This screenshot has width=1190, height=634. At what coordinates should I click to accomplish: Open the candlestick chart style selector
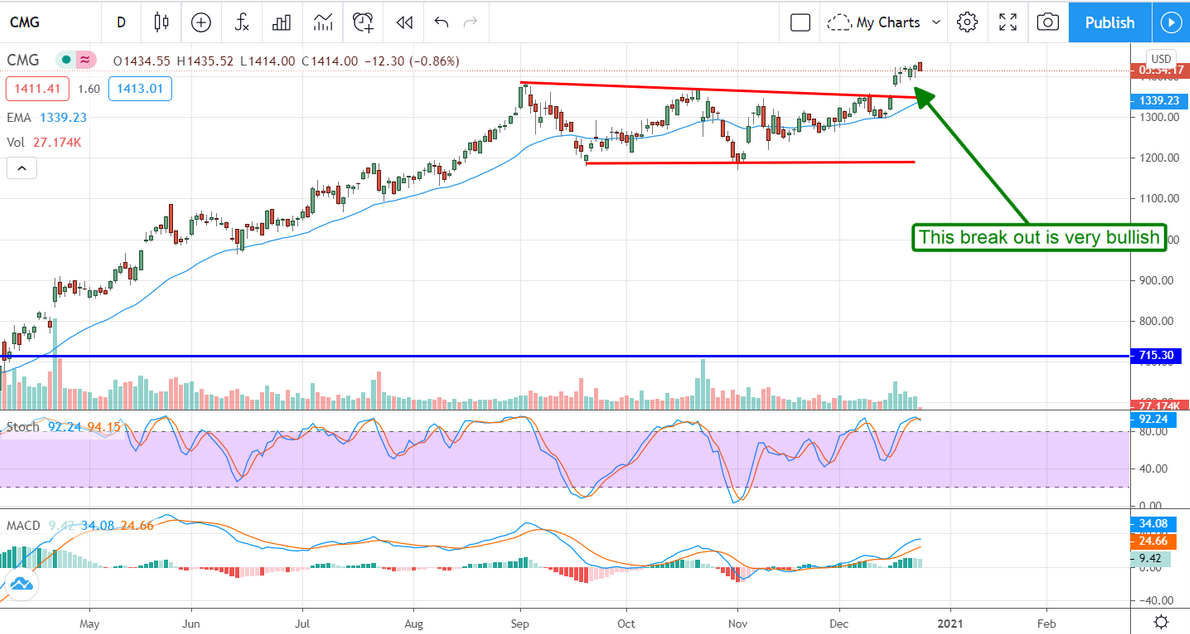click(161, 23)
